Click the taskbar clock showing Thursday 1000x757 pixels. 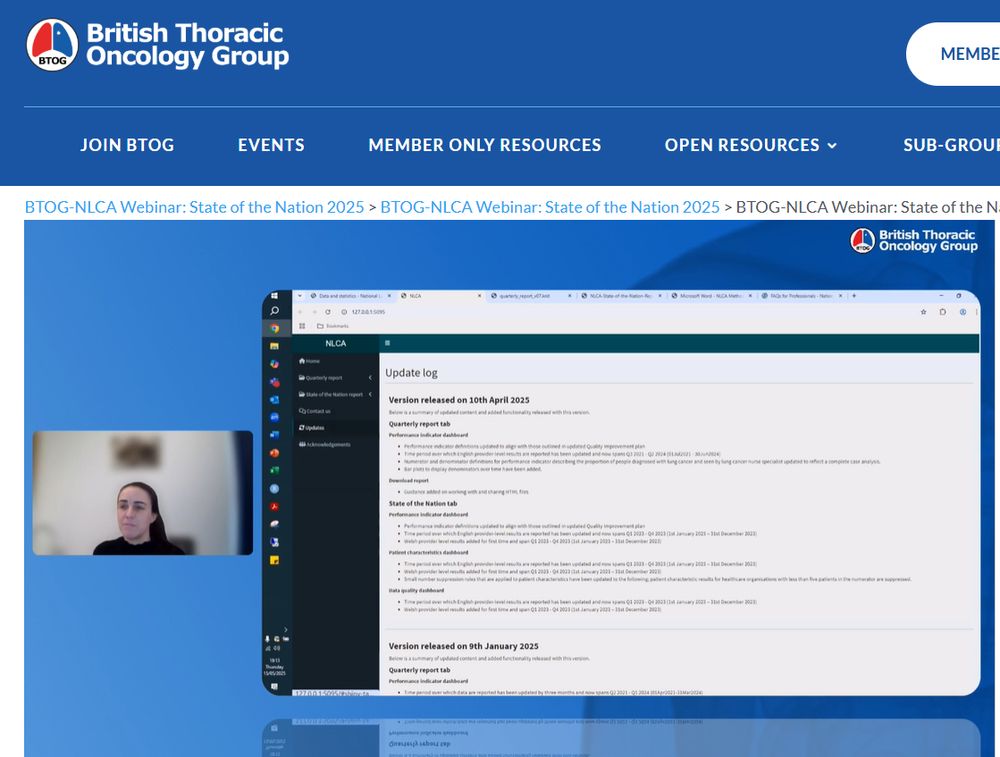(274, 666)
